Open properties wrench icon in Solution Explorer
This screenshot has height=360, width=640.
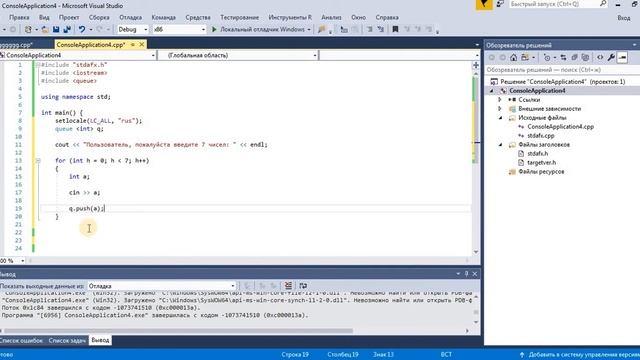[611, 58]
